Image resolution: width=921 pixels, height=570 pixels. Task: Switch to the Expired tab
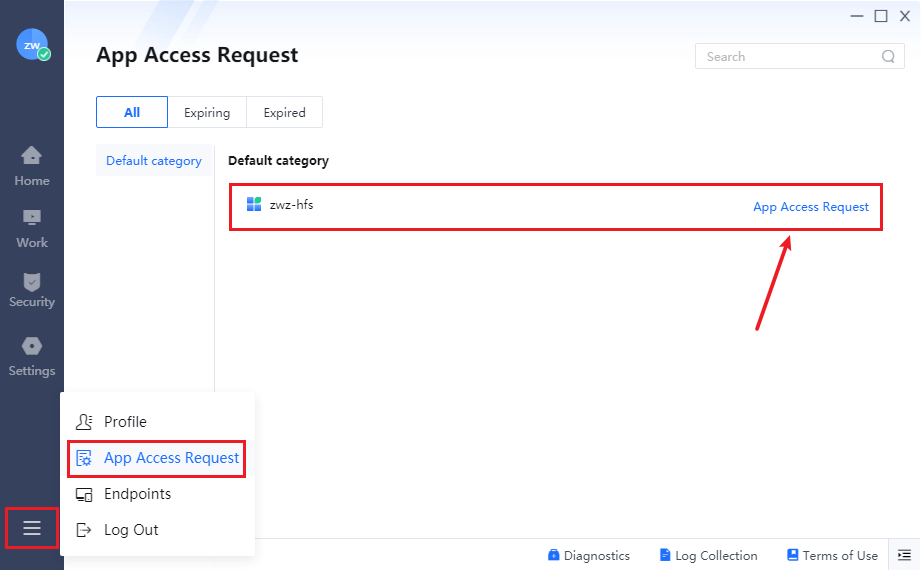click(284, 112)
